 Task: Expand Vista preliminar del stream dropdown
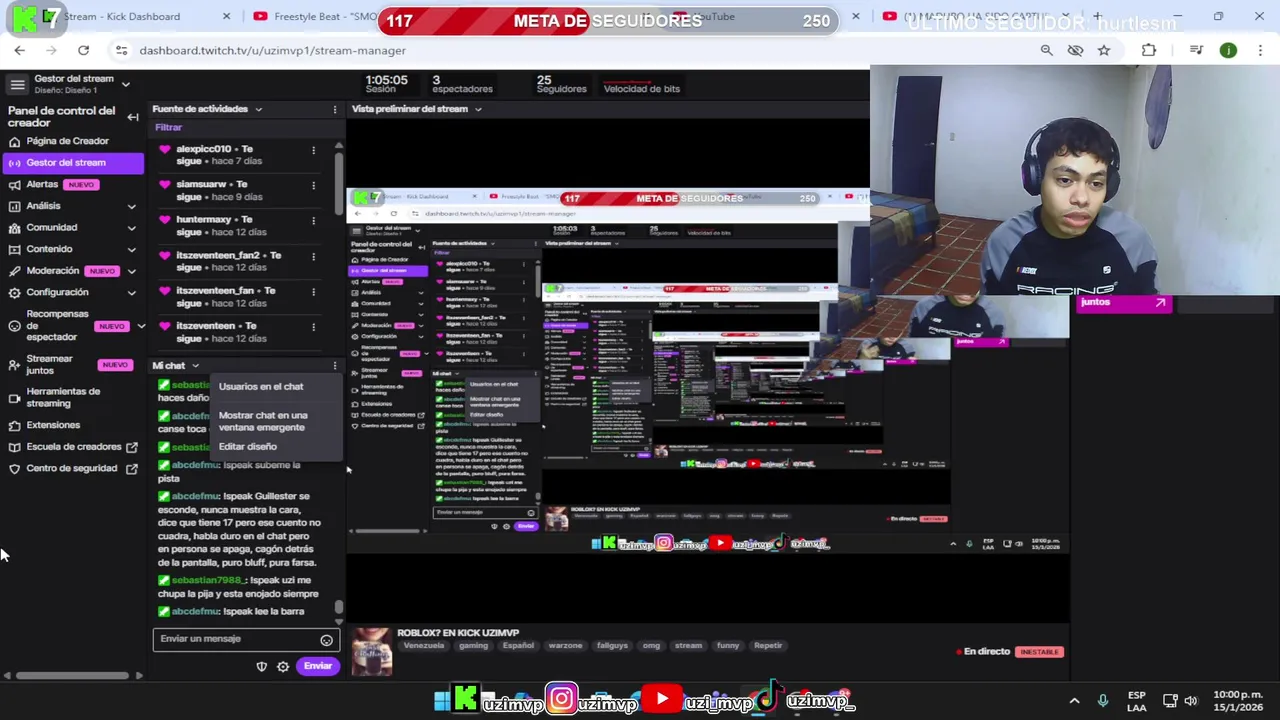tap(478, 109)
